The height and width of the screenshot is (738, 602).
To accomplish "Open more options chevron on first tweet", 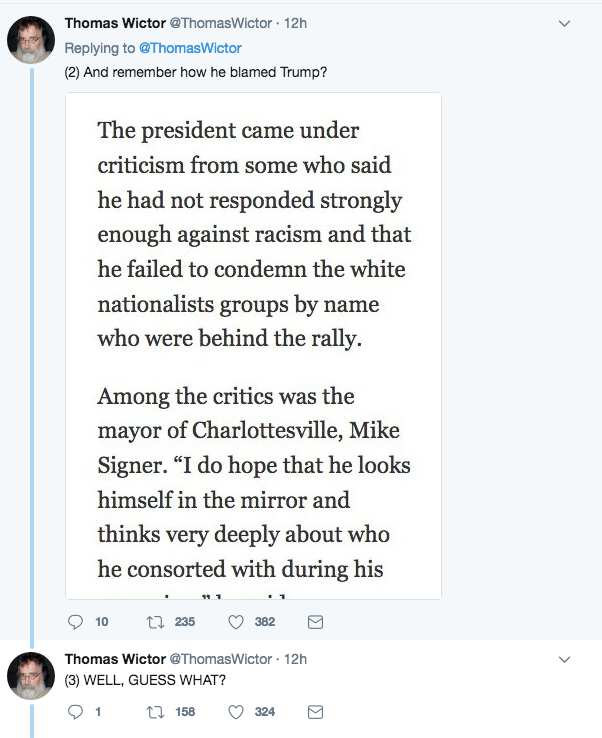I will pos(564,23).
